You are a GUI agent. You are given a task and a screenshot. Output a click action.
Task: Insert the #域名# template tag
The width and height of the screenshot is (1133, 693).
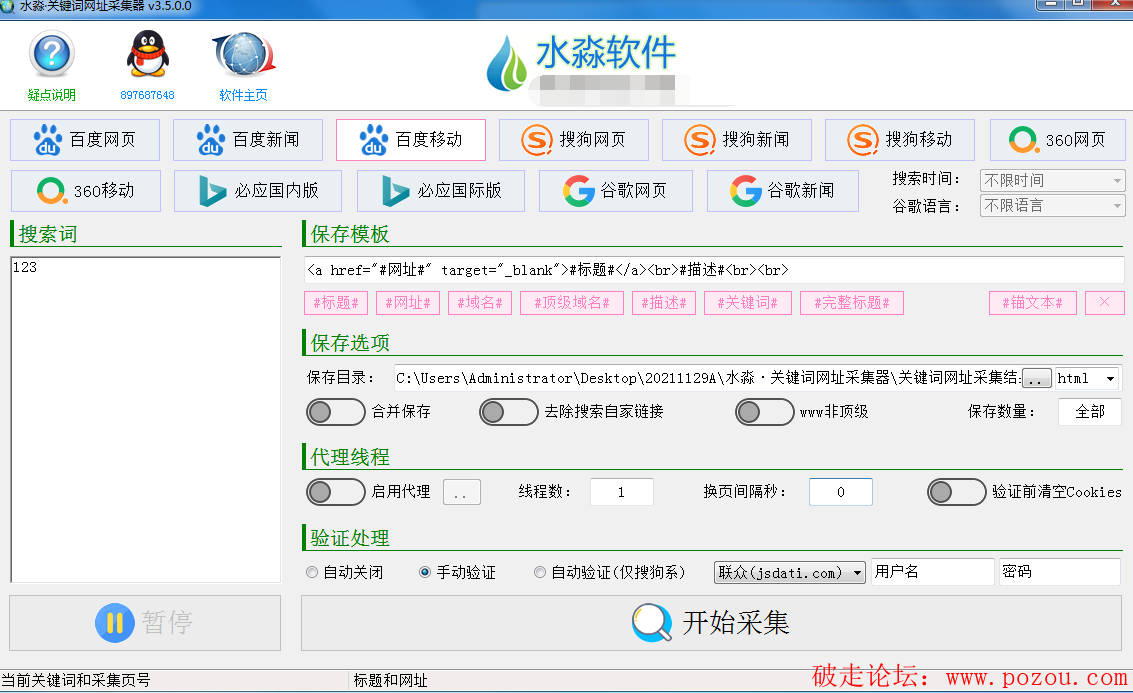[x=480, y=303]
